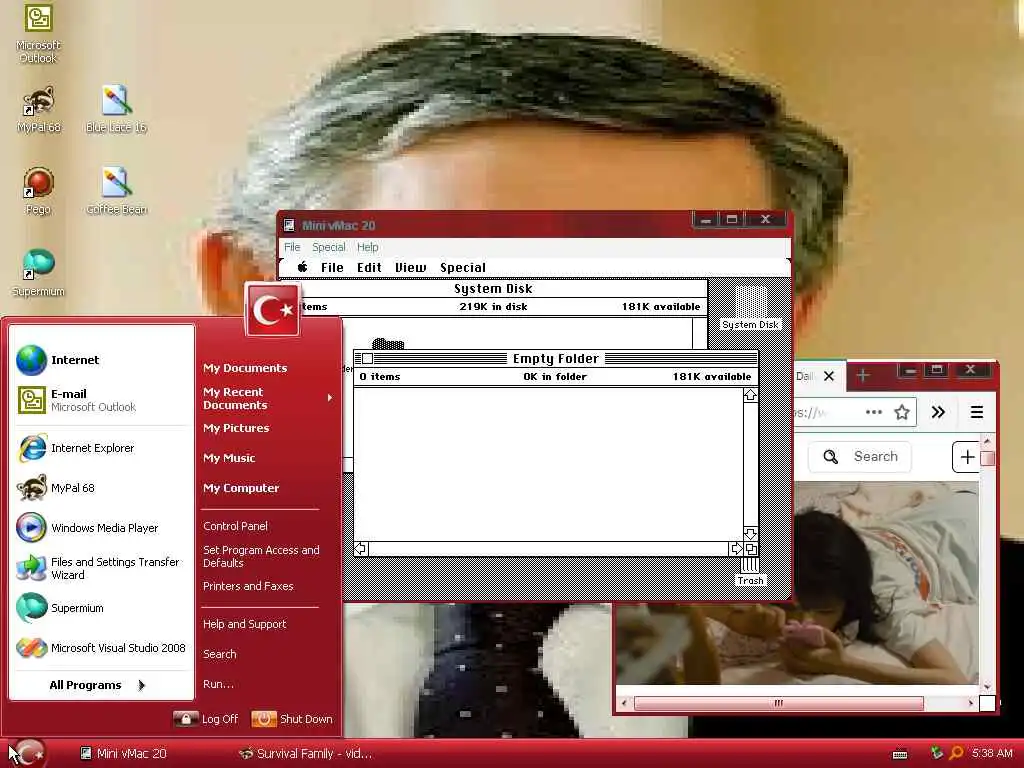Click plus button beside browser Search box
Screen dimensions: 1024x768
[x=967, y=457]
